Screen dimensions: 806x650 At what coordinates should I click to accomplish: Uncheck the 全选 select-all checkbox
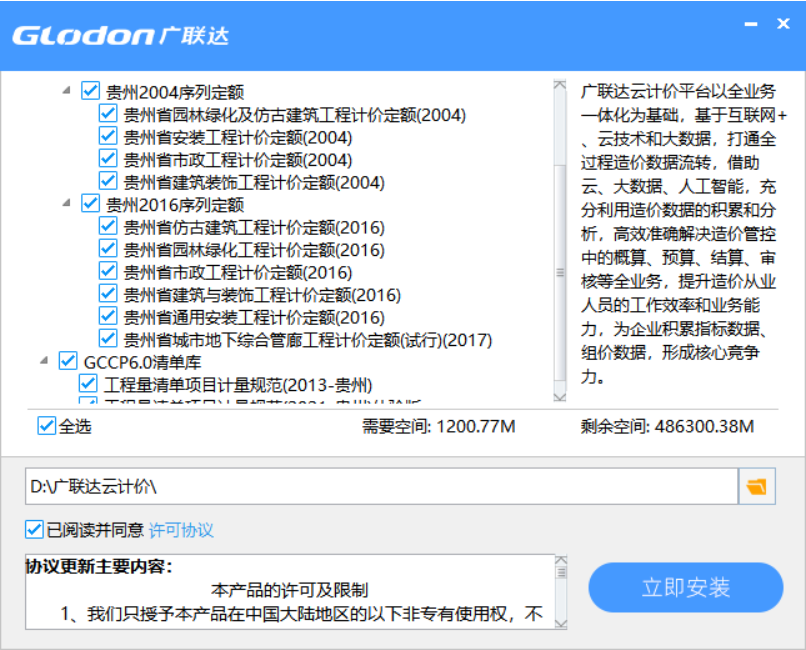coord(47,426)
